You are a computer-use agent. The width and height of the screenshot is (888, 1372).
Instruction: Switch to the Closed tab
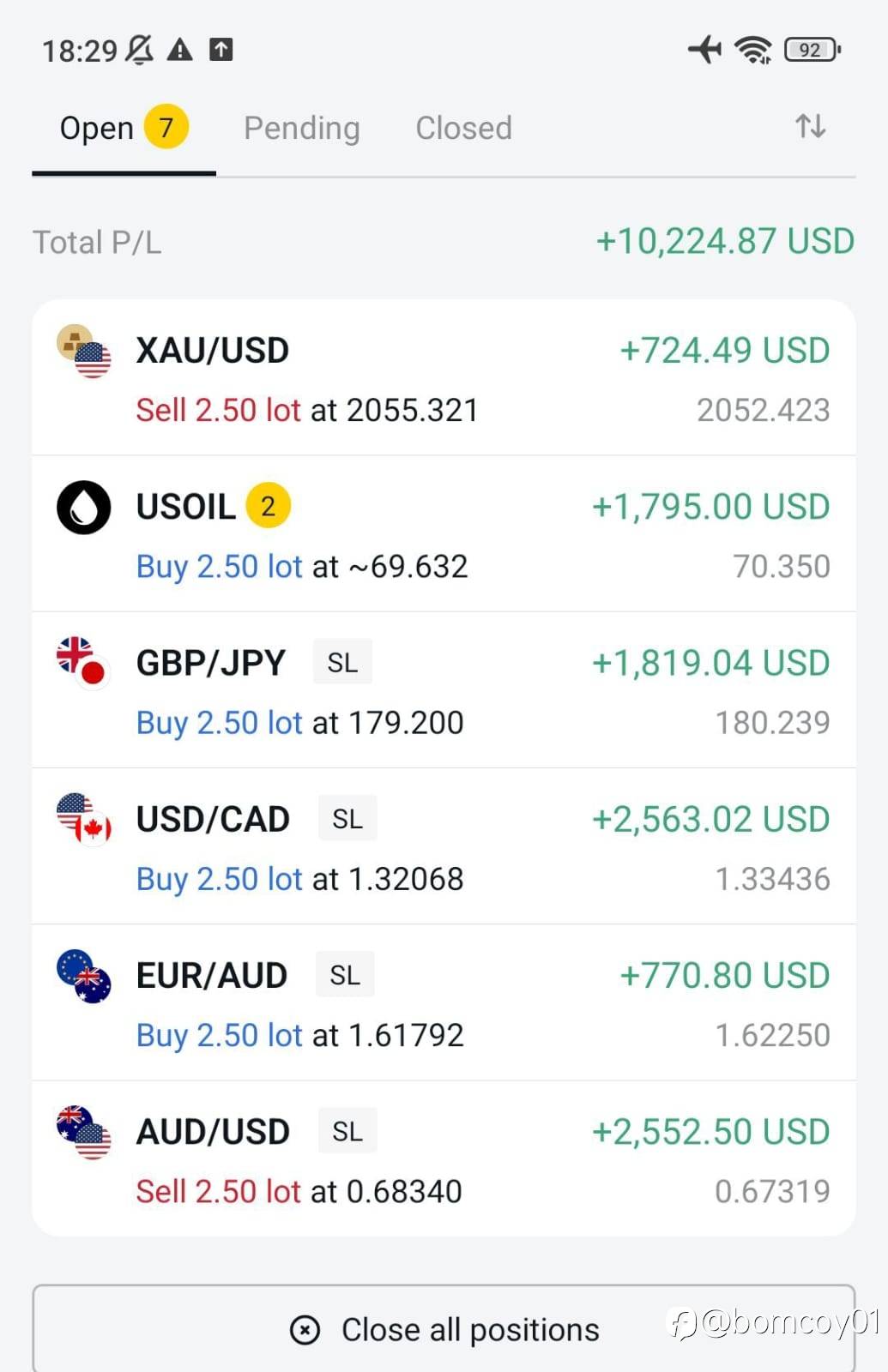463,128
